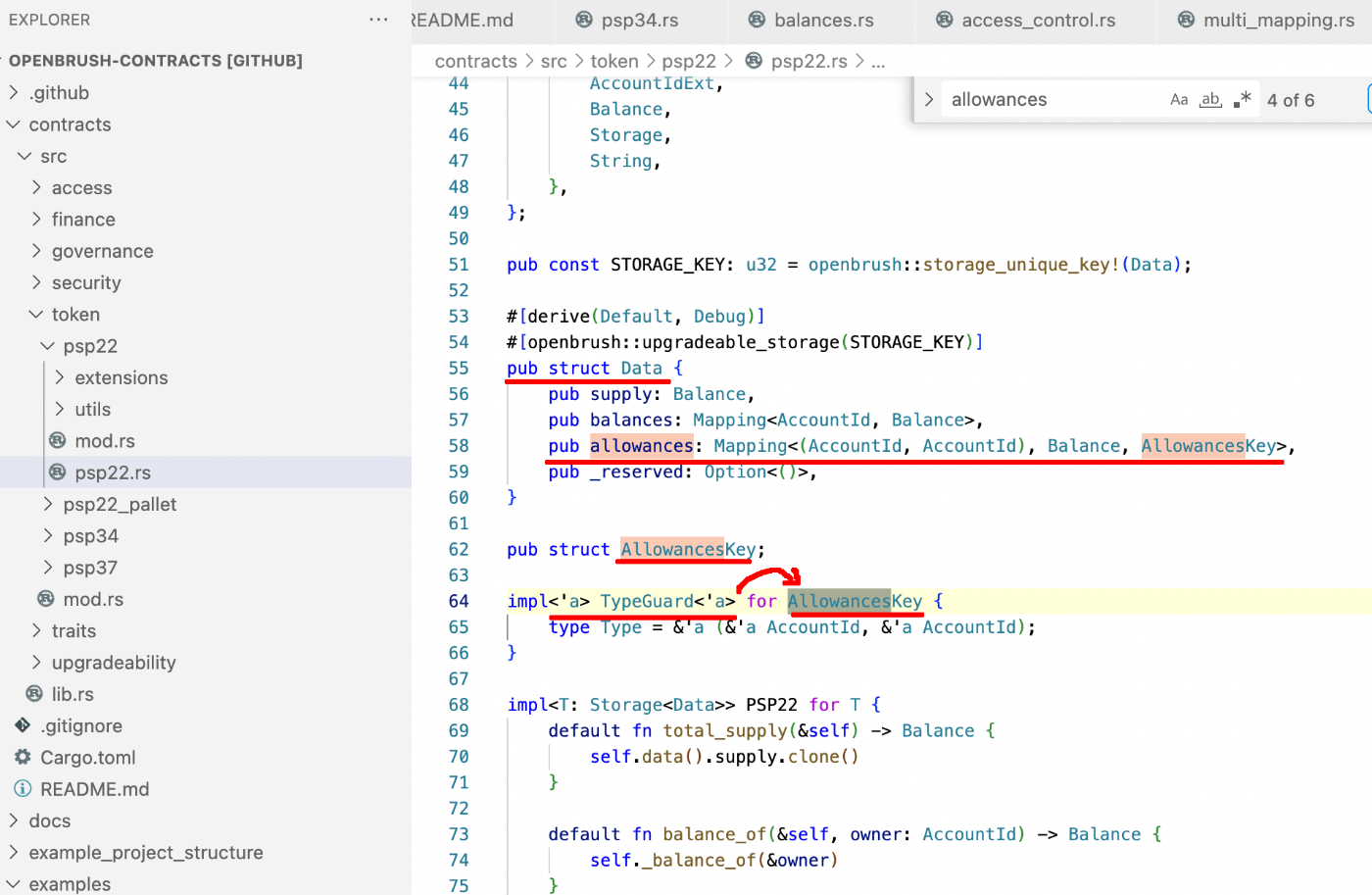1372x895 pixels.
Task: Click line number 55 in gutter
Action: (459, 368)
